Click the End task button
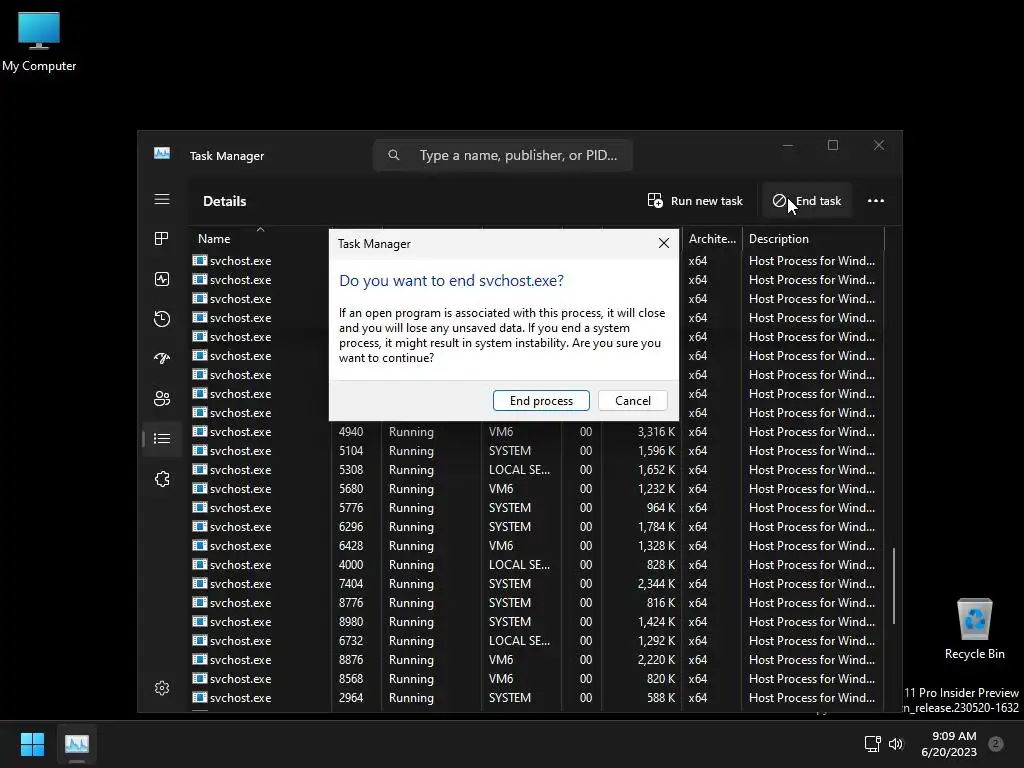This screenshot has height=768, width=1024. coord(807,200)
